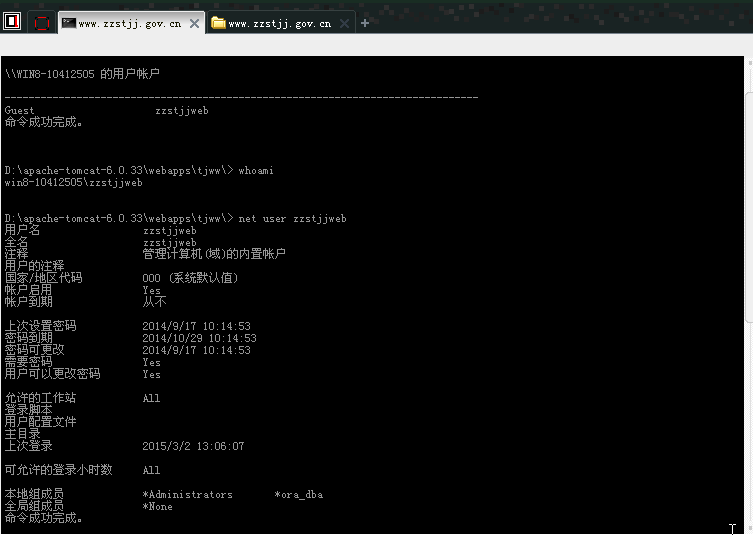Click the 全名 label
Viewport: 753px width, 535px height.
click(x=16, y=242)
